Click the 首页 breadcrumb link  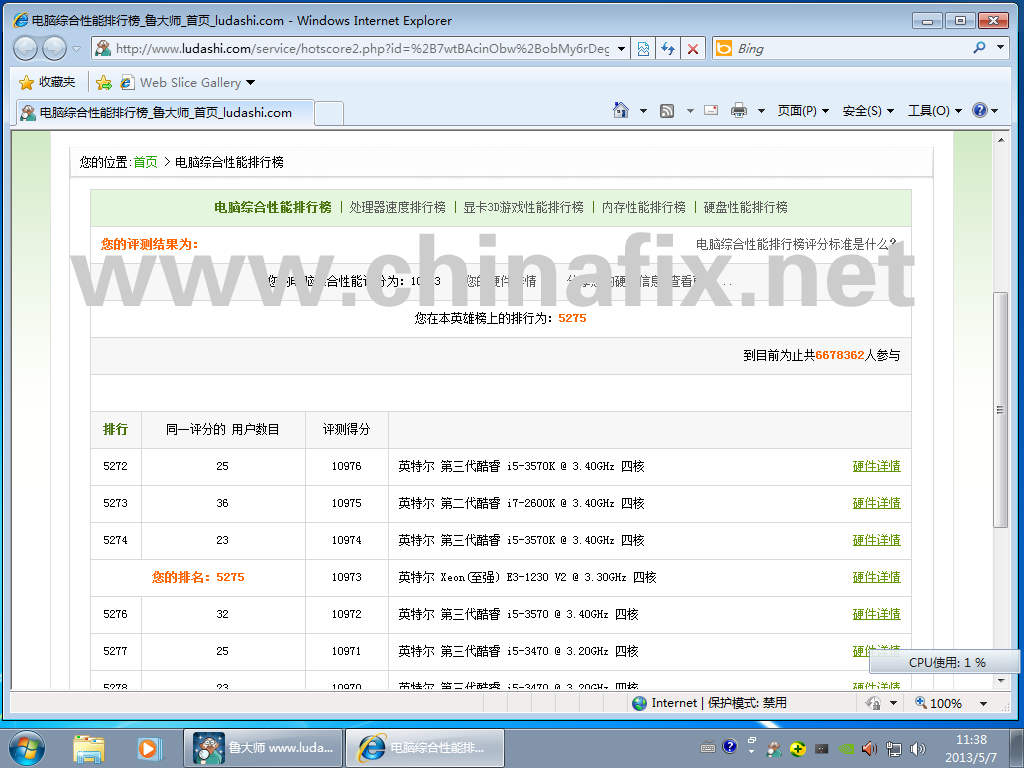point(145,162)
